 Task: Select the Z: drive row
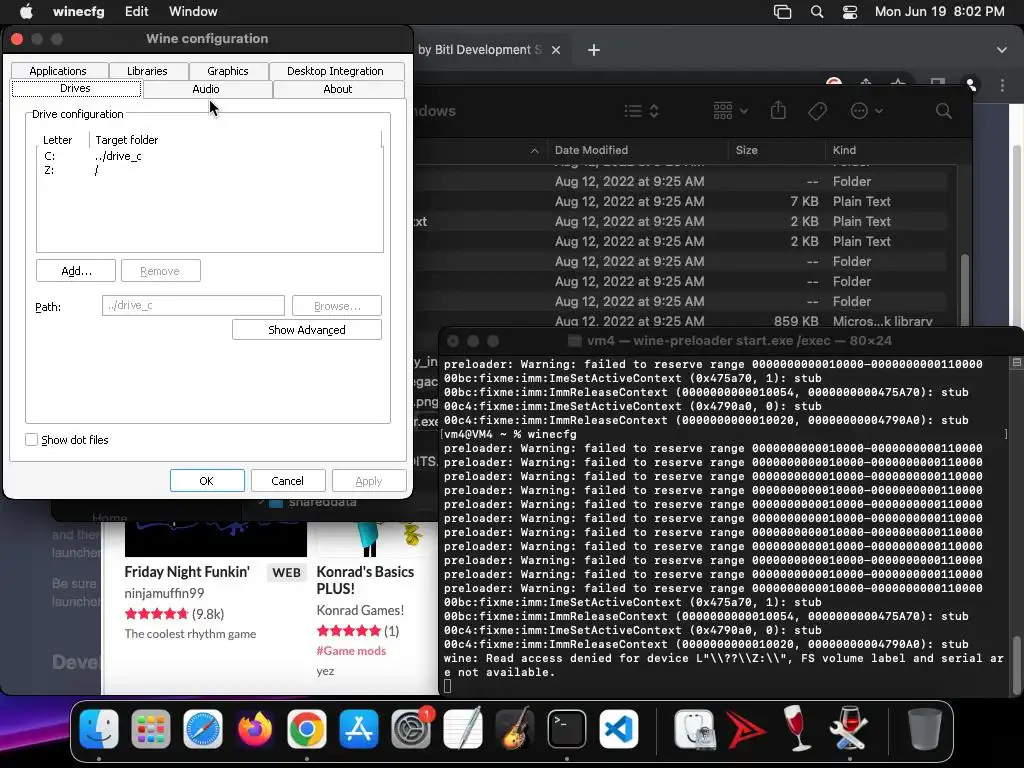coord(209,170)
